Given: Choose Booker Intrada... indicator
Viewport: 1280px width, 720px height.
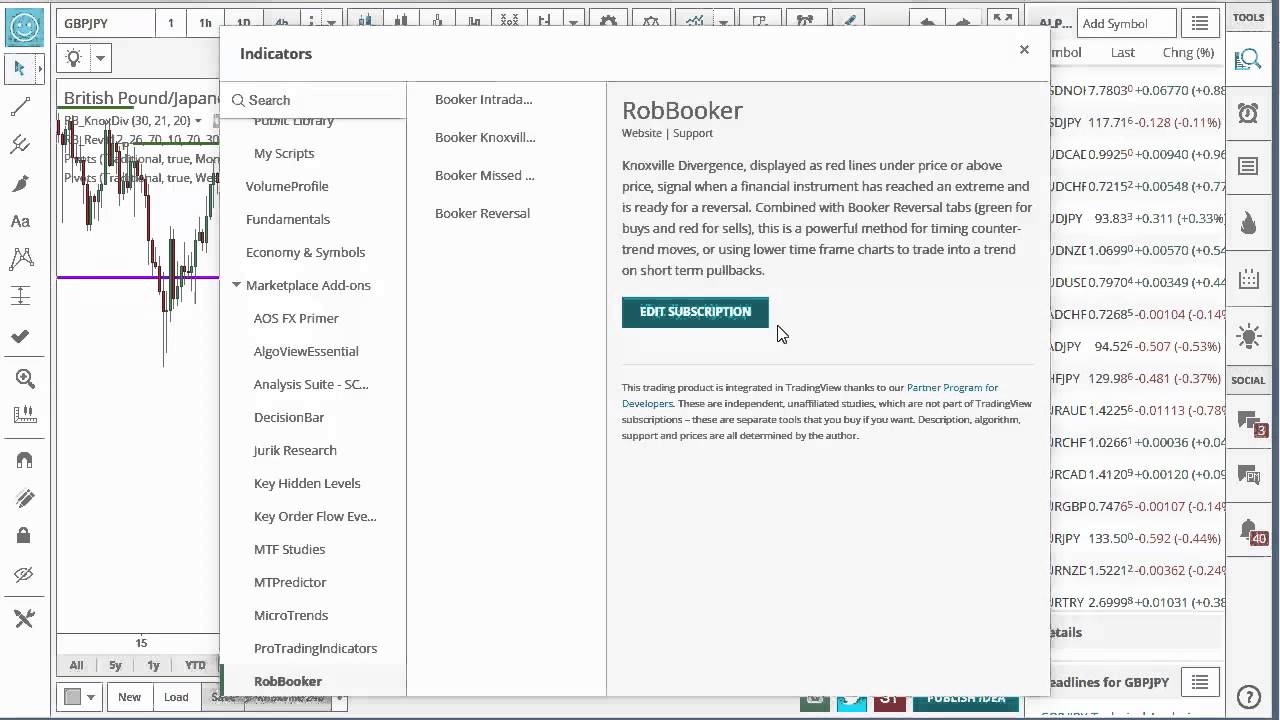Looking at the screenshot, I should tap(484, 99).
